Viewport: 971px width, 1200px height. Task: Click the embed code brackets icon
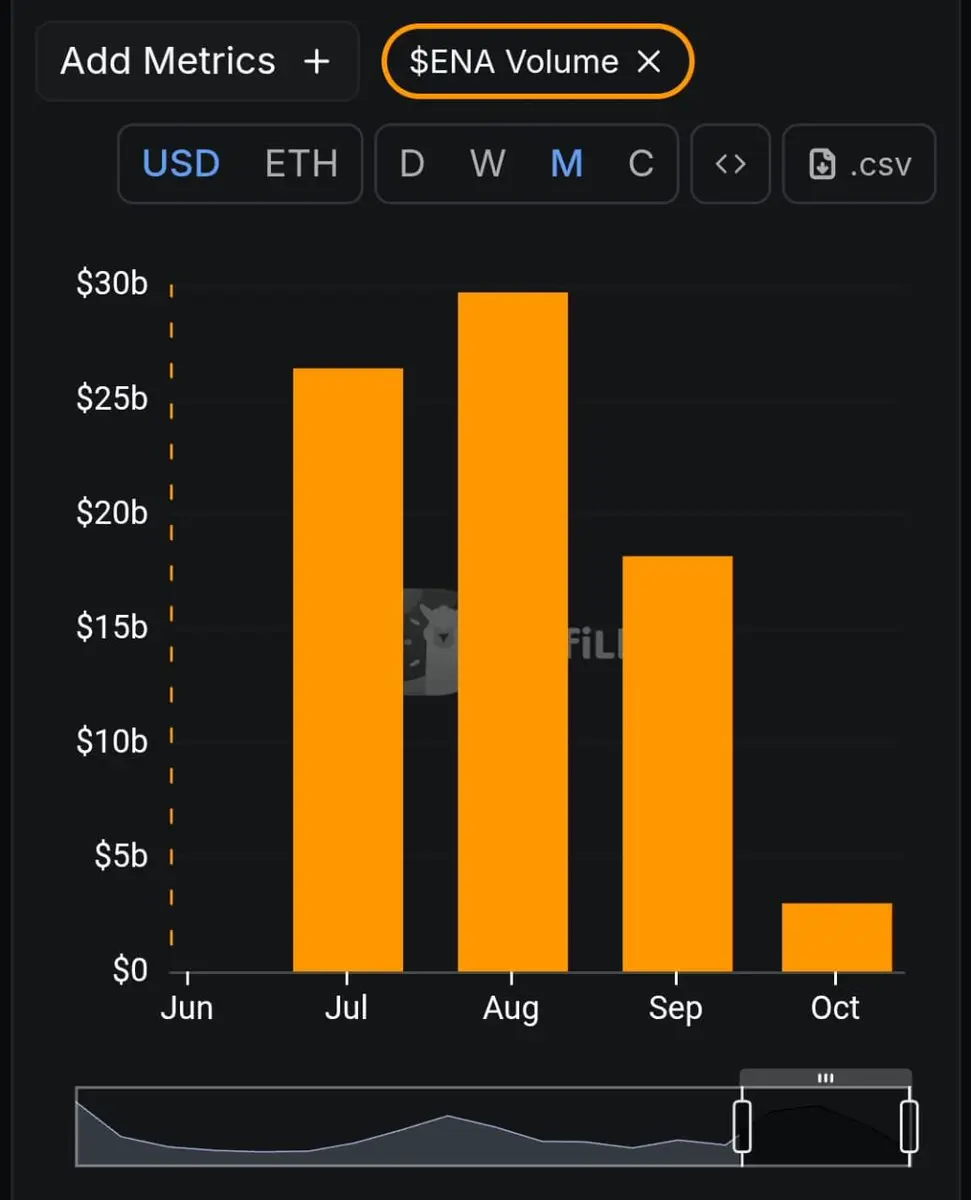pyautogui.click(x=730, y=164)
